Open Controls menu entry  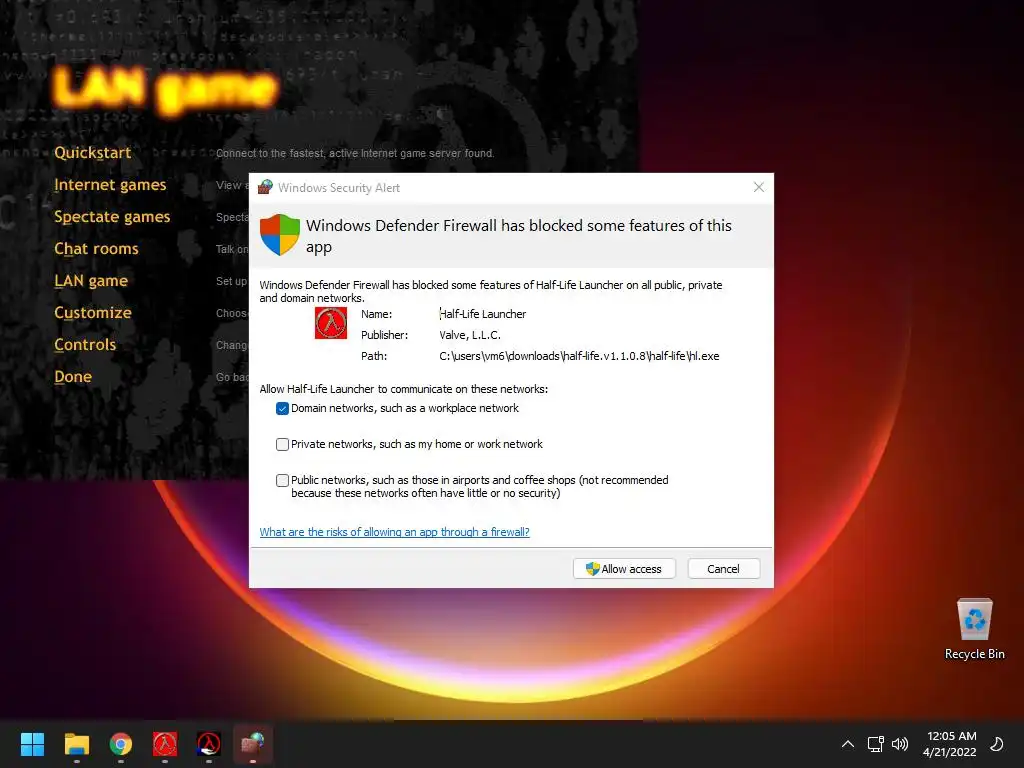[x=85, y=345]
